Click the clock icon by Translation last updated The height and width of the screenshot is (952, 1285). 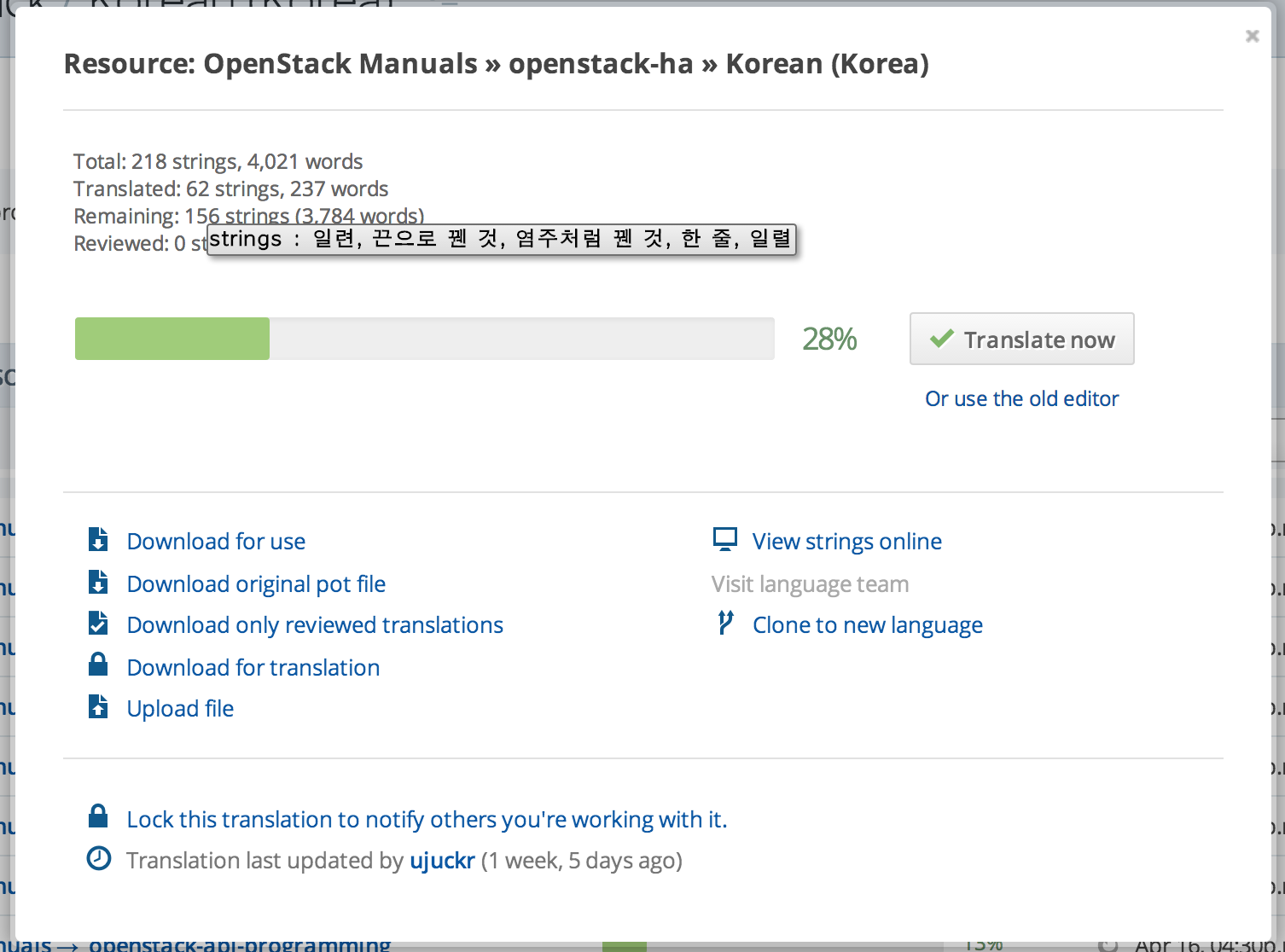coord(99,859)
